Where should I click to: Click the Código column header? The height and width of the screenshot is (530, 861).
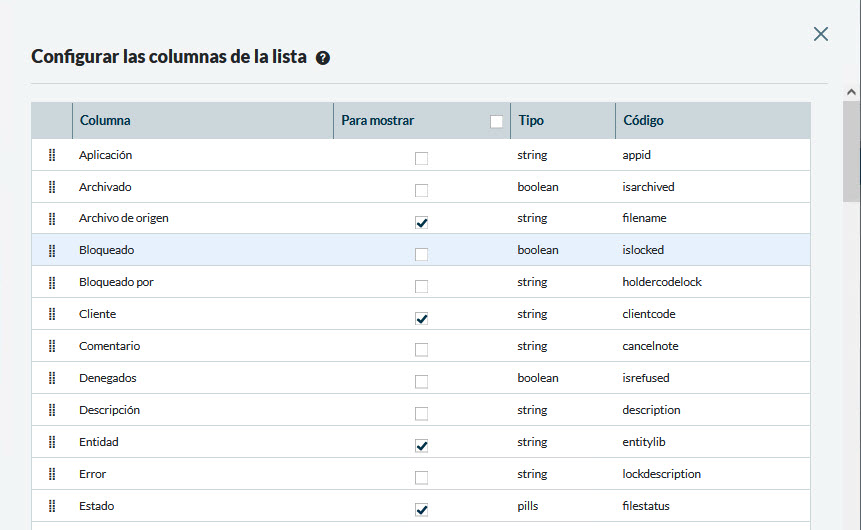click(643, 121)
